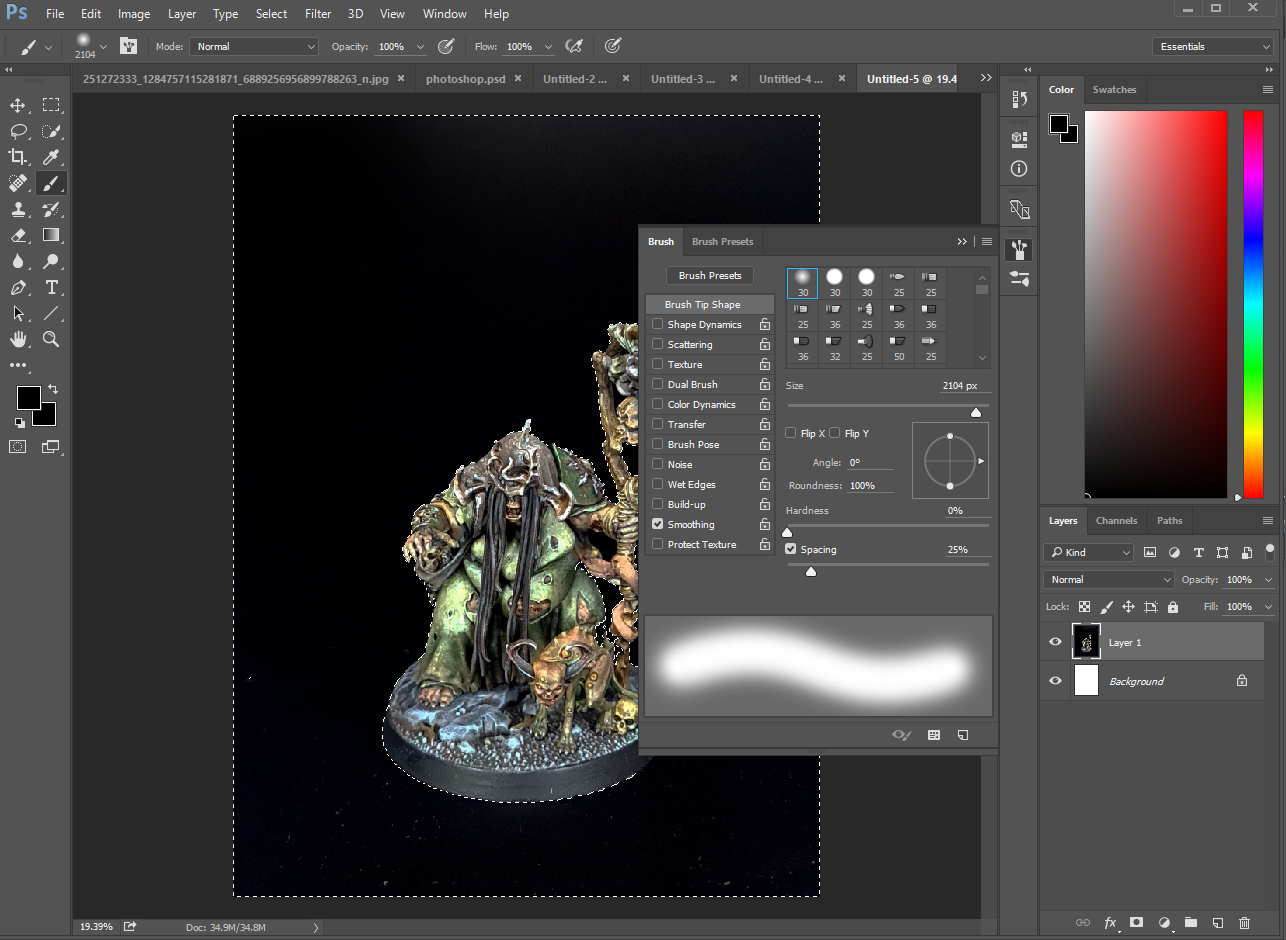Image resolution: width=1286 pixels, height=940 pixels.
Task: Select the Move tool
Action: 18,105
